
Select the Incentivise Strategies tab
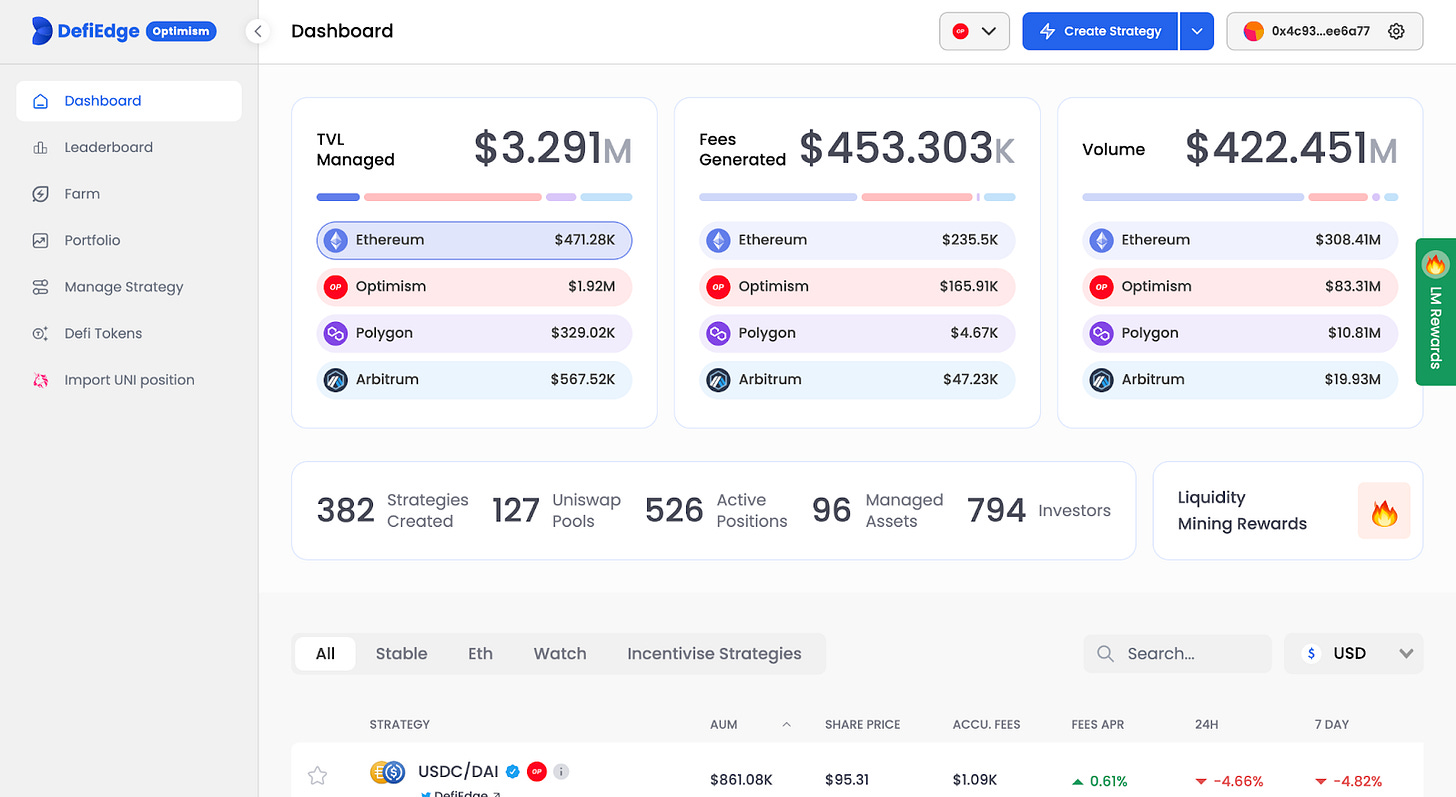point(714,654)
